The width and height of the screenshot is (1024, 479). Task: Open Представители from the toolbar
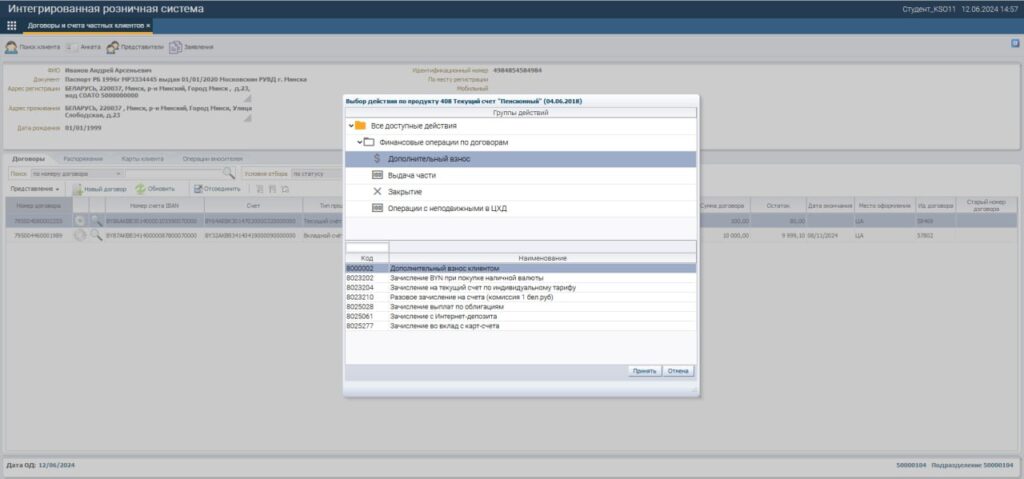[113, 47]
